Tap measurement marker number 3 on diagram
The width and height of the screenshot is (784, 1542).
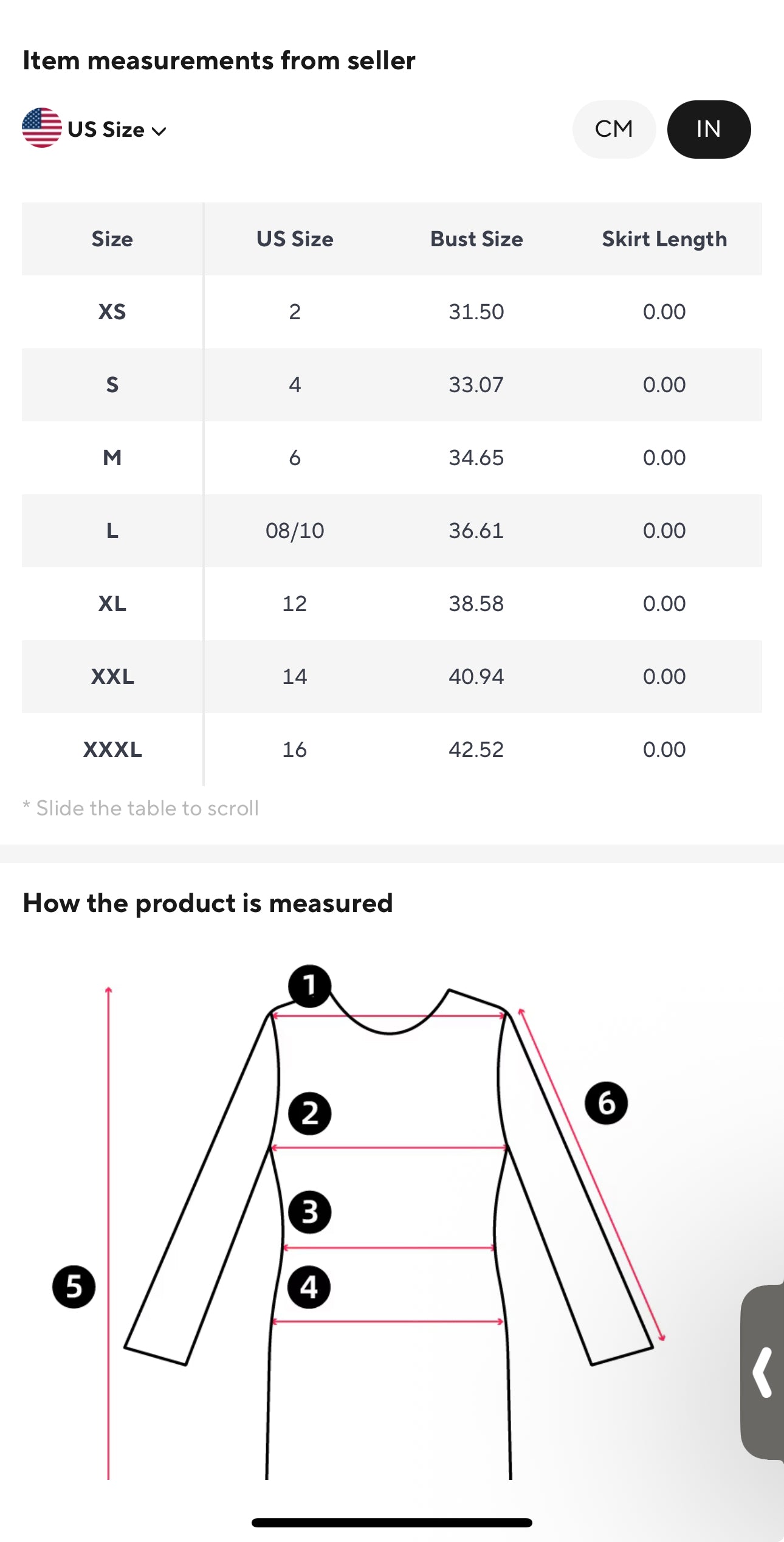pos(309,1212)
